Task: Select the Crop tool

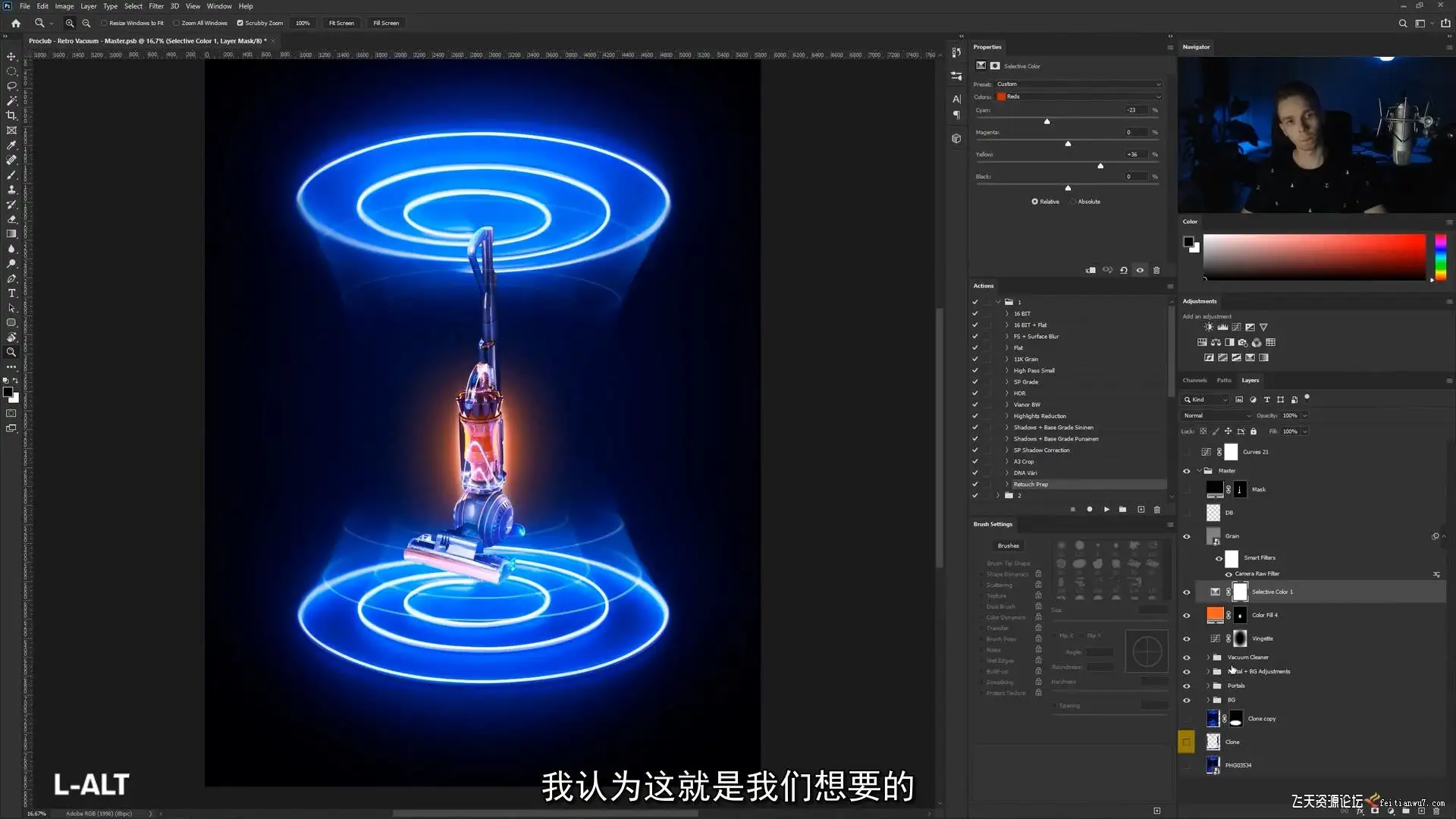Action: click(11, 116)
